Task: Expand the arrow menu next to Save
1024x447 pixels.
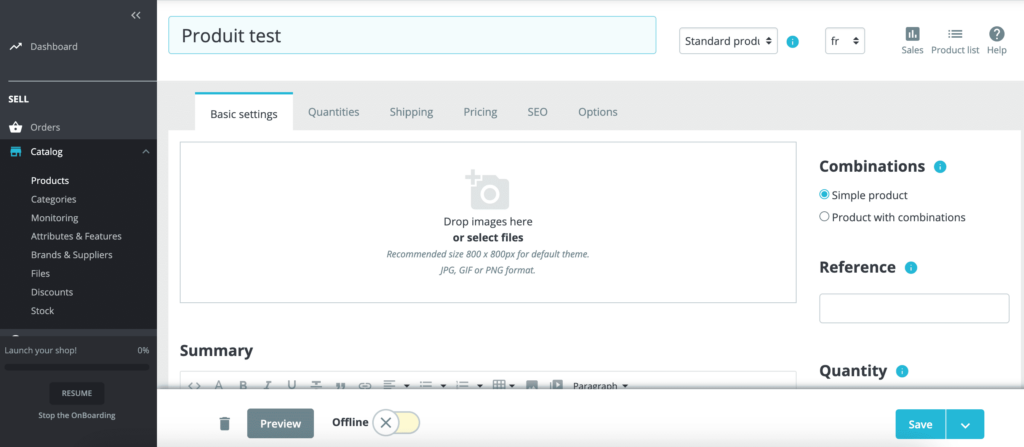Action: (965, 424)
